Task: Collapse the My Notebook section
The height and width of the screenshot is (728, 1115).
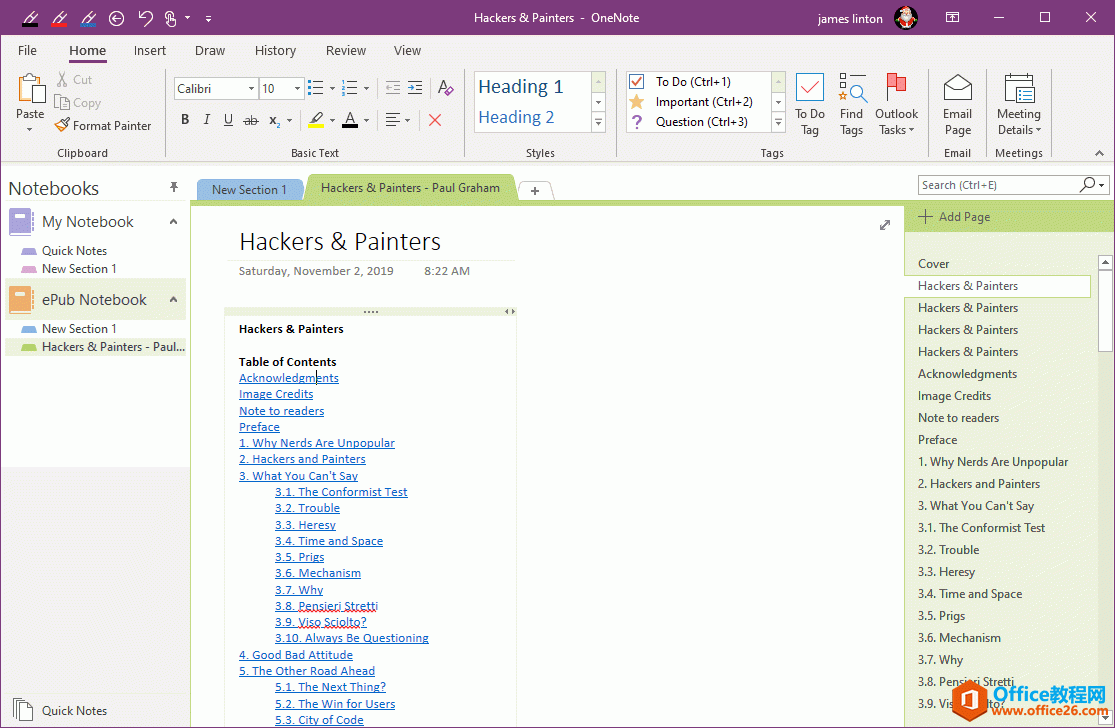Action: click(172, 221)
